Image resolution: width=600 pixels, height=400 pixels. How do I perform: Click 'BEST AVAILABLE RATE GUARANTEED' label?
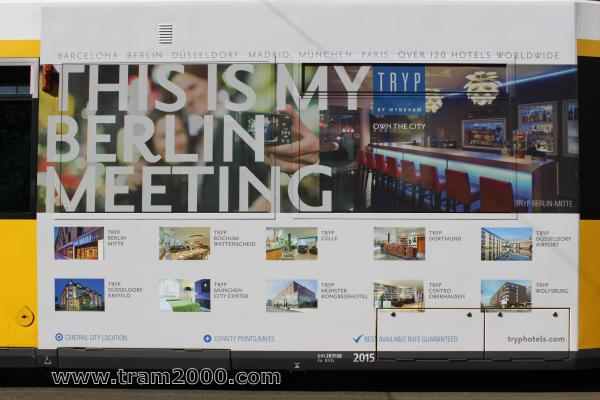point(411,339)
